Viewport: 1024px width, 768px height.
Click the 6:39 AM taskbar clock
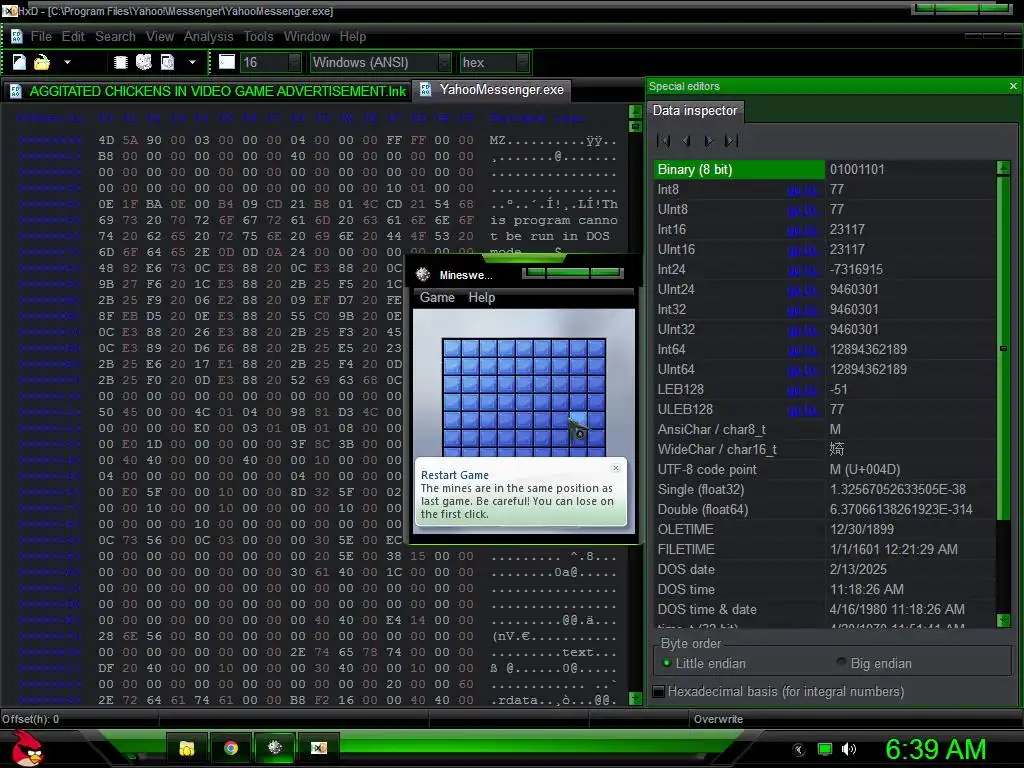(x=935, y=749)
